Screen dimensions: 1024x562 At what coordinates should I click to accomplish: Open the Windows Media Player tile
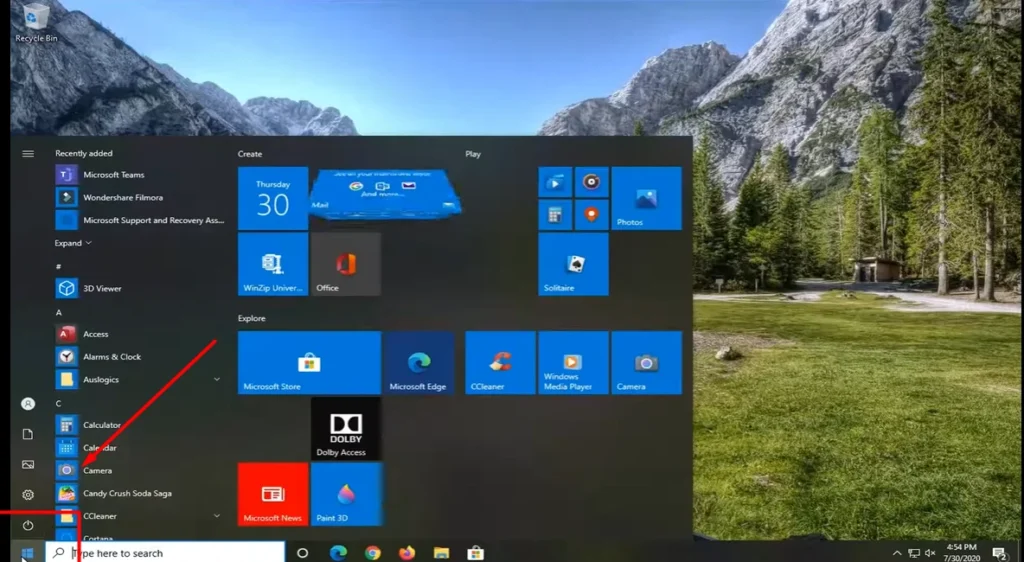click(573, 363)
